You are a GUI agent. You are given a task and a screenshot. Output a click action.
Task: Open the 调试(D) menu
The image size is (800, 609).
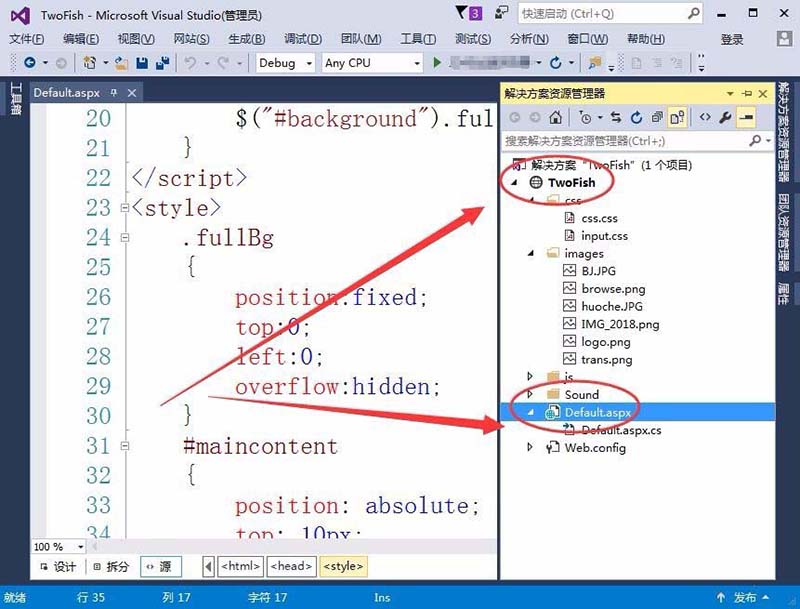[x=303, y=39]
